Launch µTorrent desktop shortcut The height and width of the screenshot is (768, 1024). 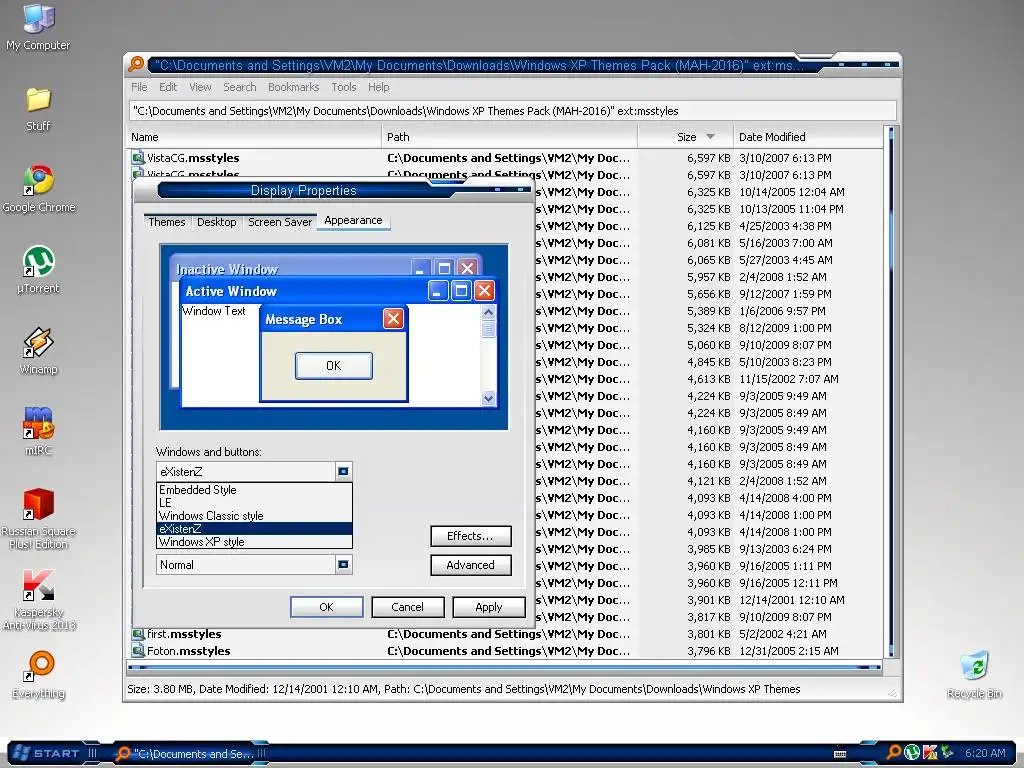38,269
